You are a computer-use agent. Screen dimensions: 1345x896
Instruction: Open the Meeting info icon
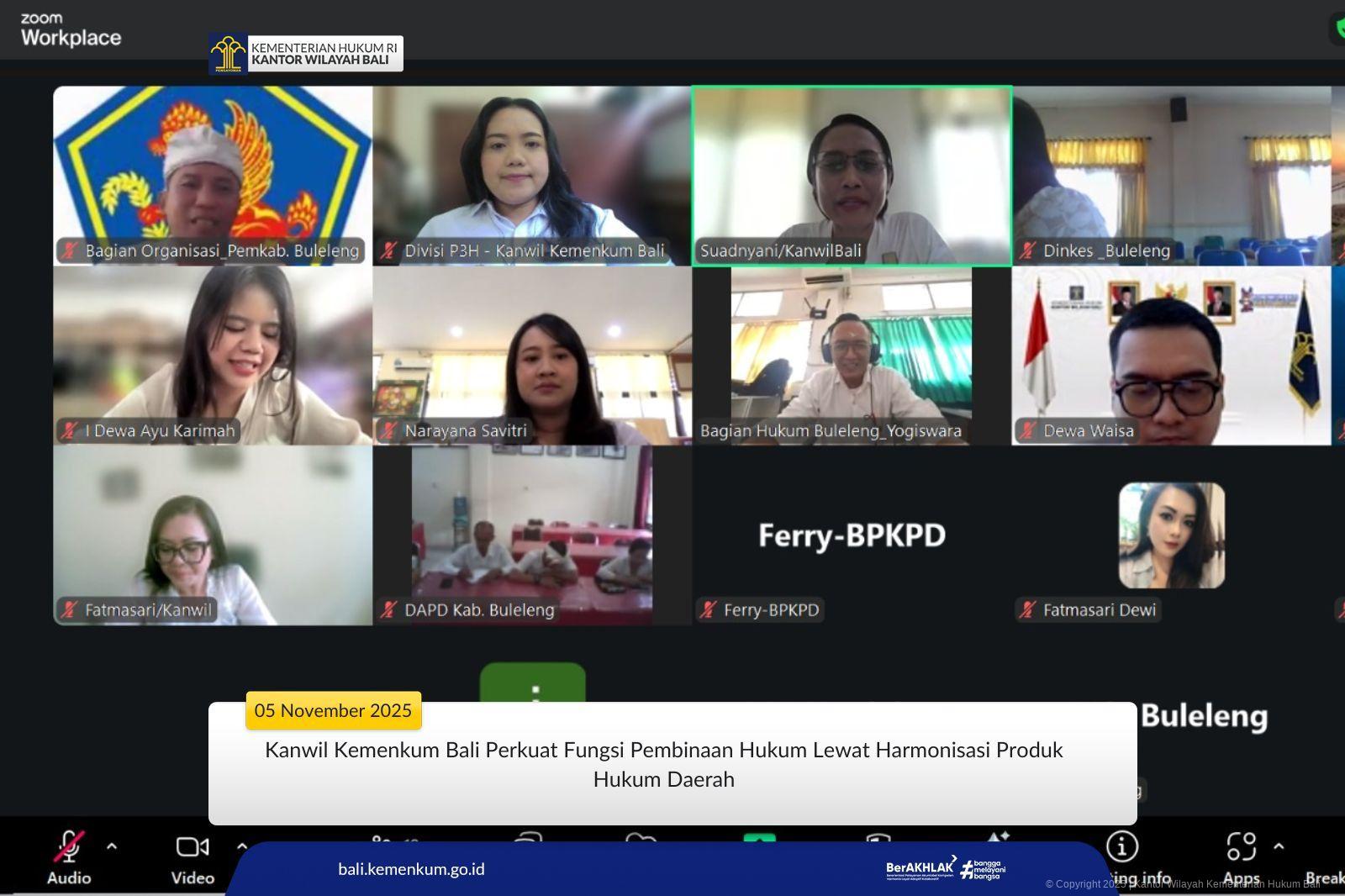1122,846
